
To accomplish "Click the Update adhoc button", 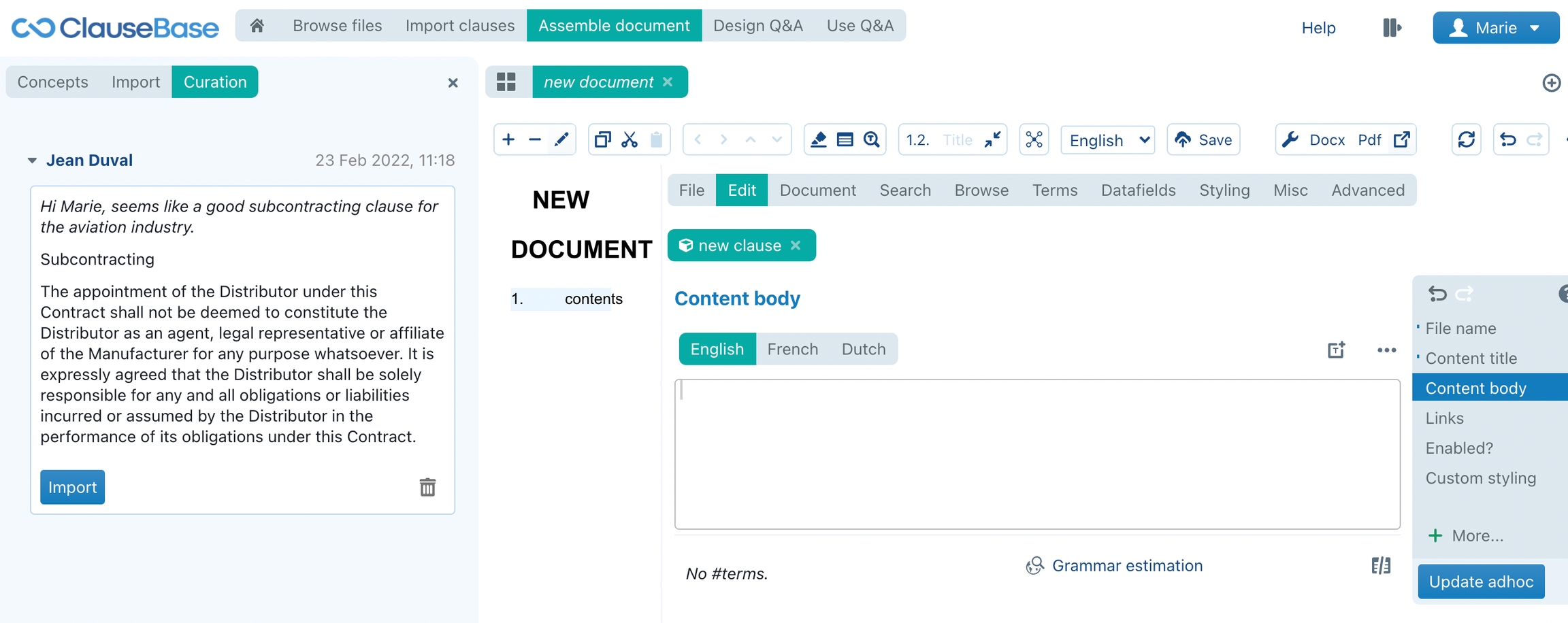I will click(x=1480, y=582).
